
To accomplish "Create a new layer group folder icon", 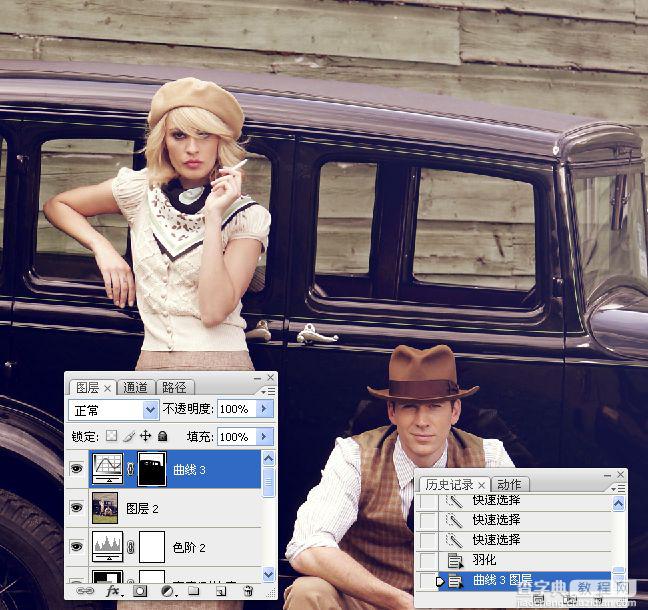I will pos(194,591).
